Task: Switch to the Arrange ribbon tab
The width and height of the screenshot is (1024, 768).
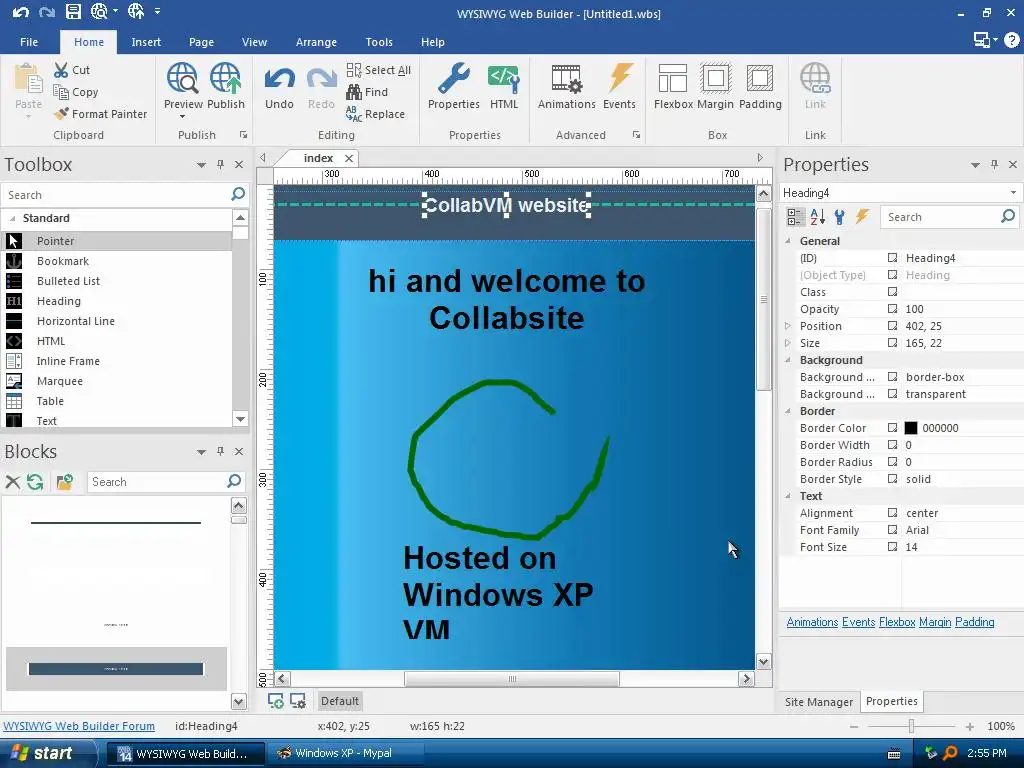Action: pos(316,42)
